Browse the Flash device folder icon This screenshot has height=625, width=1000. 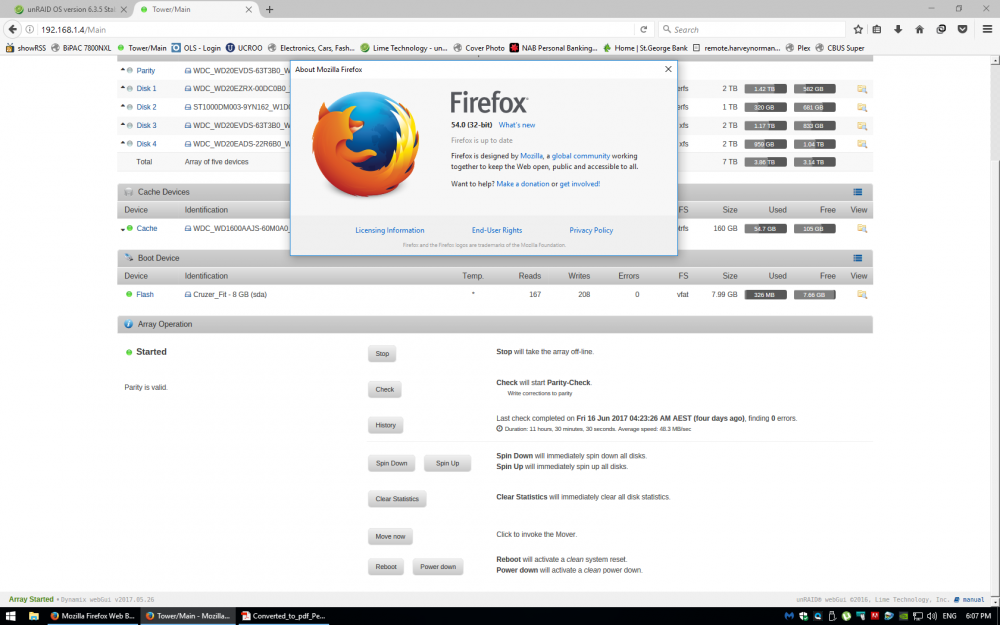coord(862,295)
